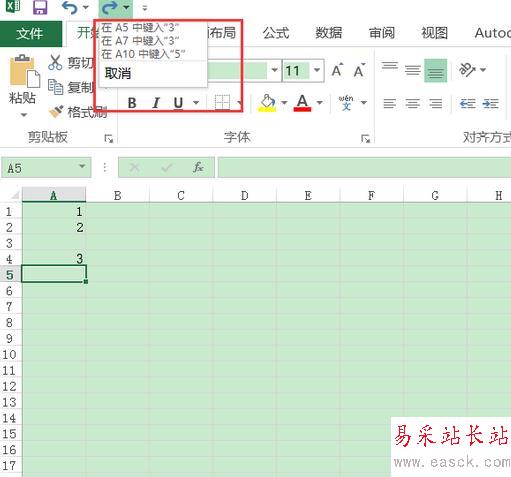
Task: Click cell A2 containing 2
Action: click(54, 227)
